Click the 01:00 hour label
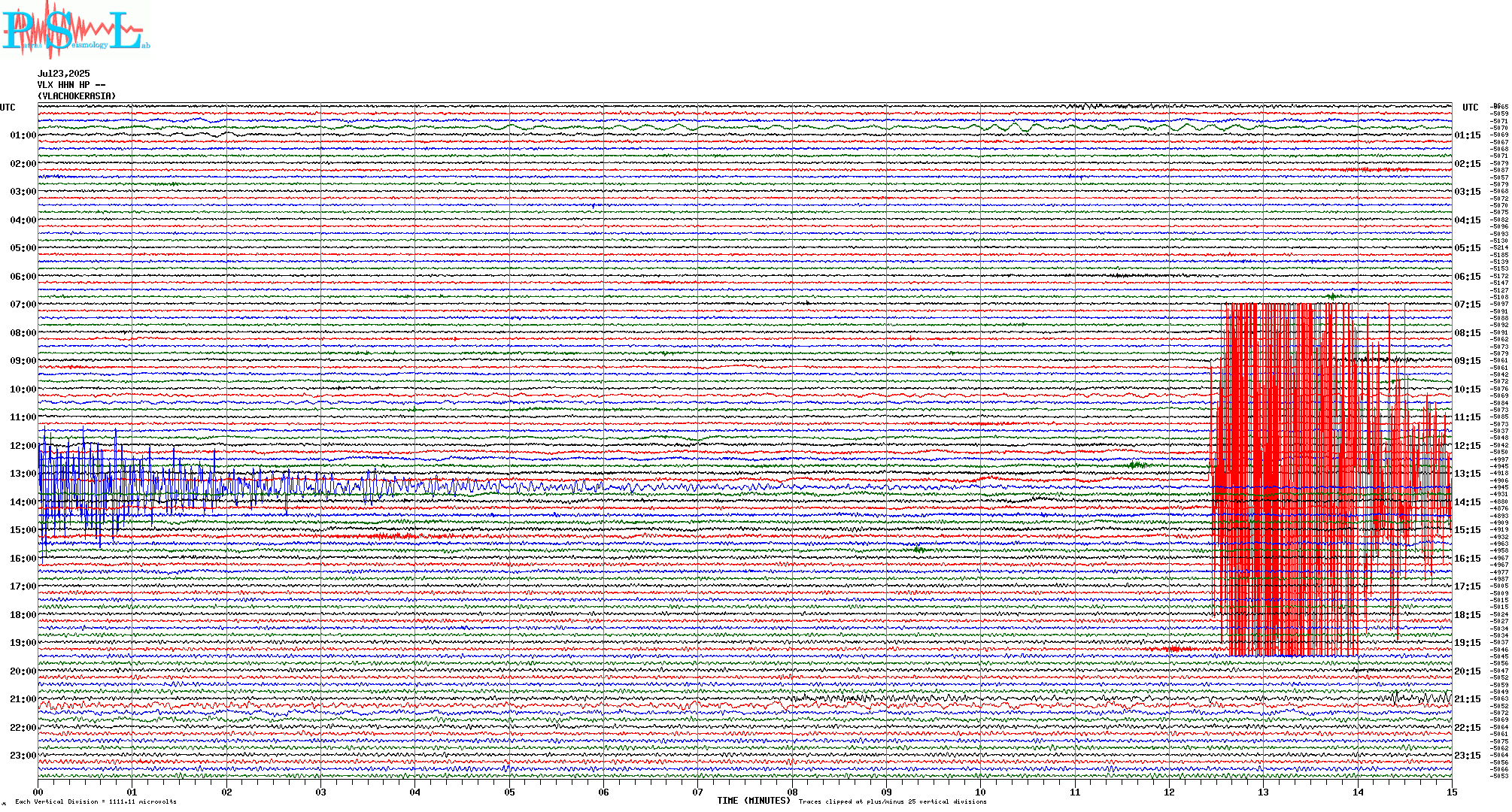Screen dimensions: 1512x812 coord(23,135)
